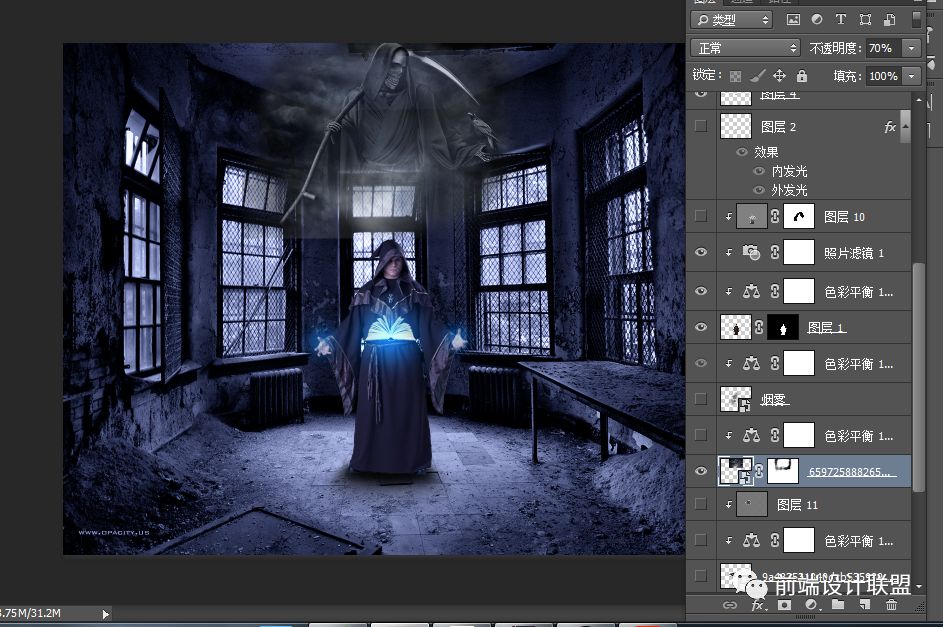The image size is (943, 627).
Task: Select the 图层 1 layer name
Action: pos(826,328)
